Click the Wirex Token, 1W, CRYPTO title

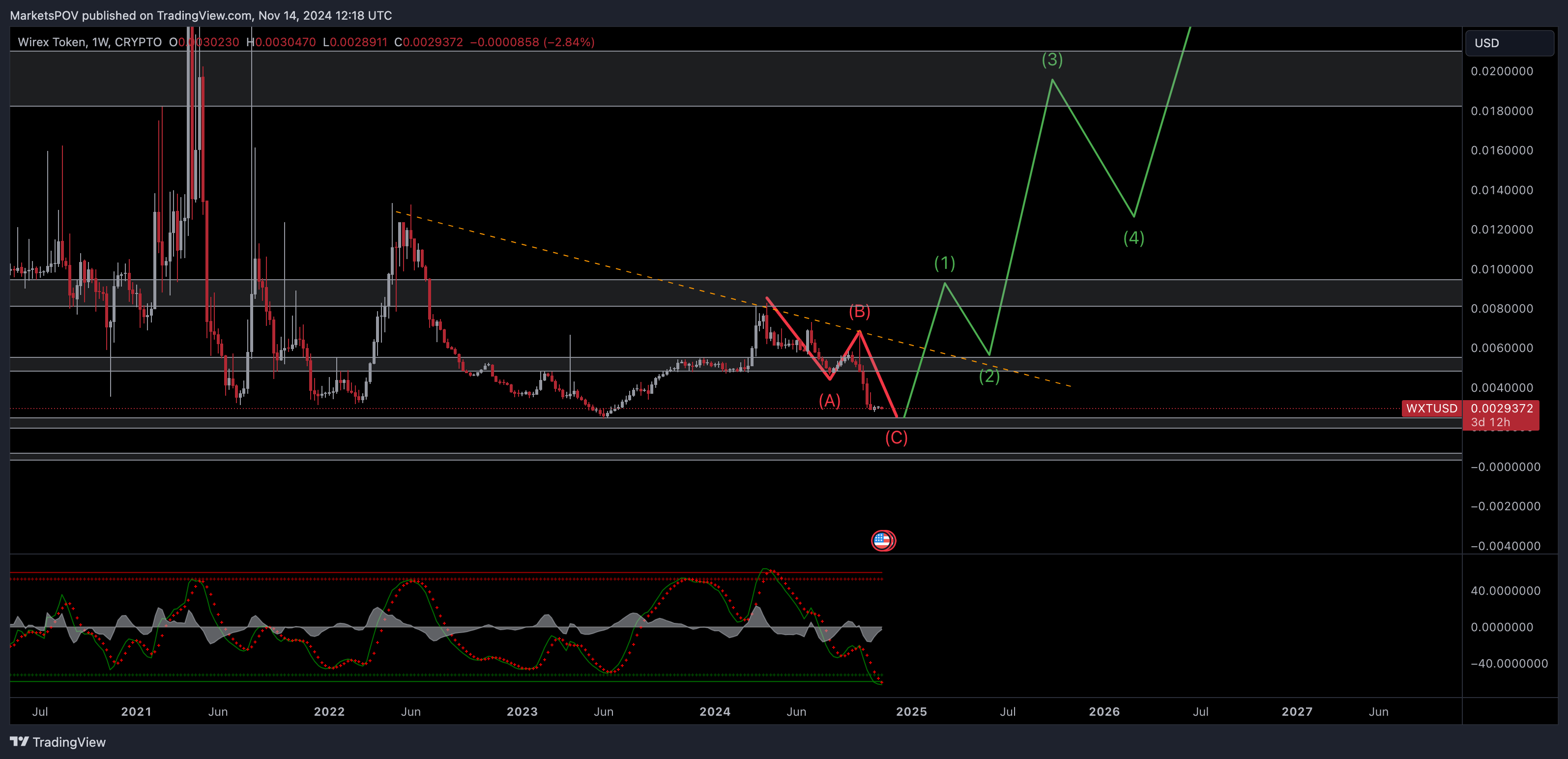pyautogui.click(x=89, y=42)
